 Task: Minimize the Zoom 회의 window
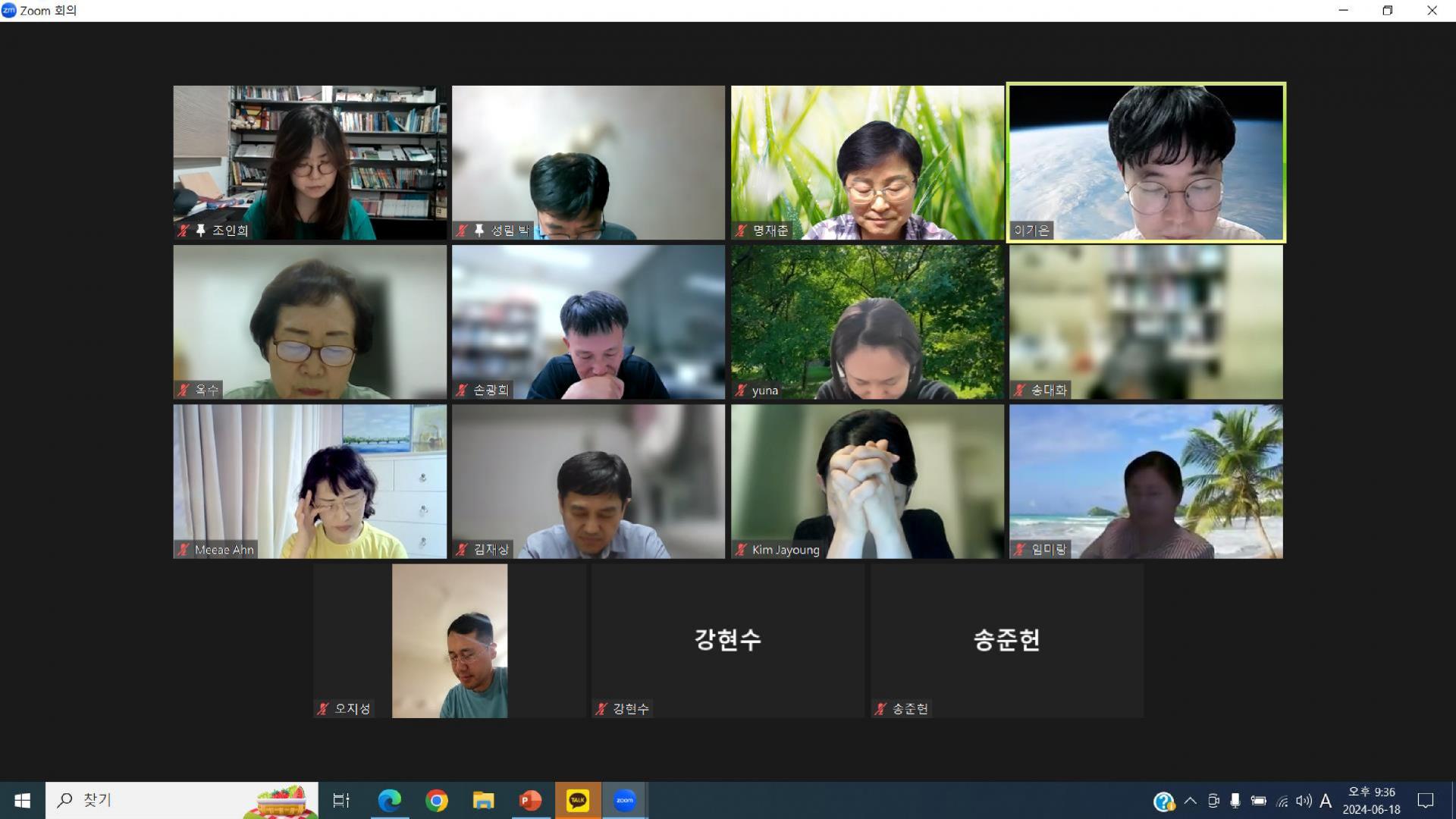[x=1344, y=11]
